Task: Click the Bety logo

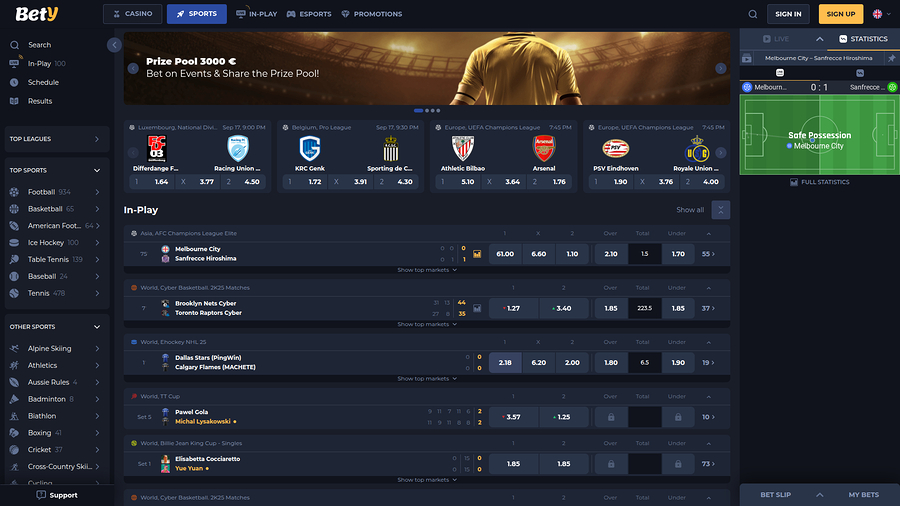Action: pyautogui.click(x=37, y=14)
